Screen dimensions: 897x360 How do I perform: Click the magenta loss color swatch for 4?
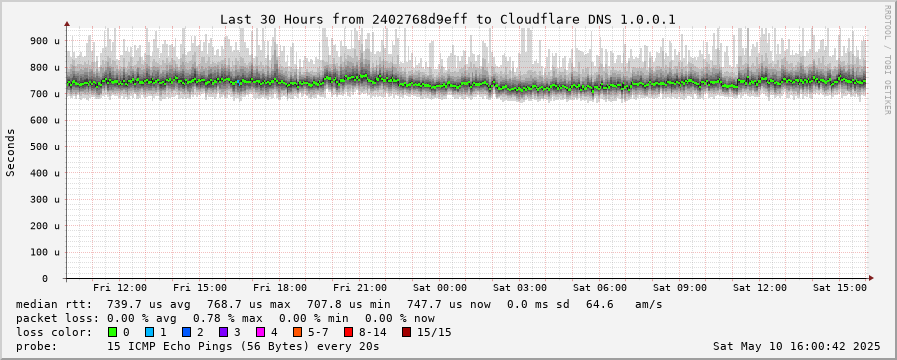(x=260, y=332)
